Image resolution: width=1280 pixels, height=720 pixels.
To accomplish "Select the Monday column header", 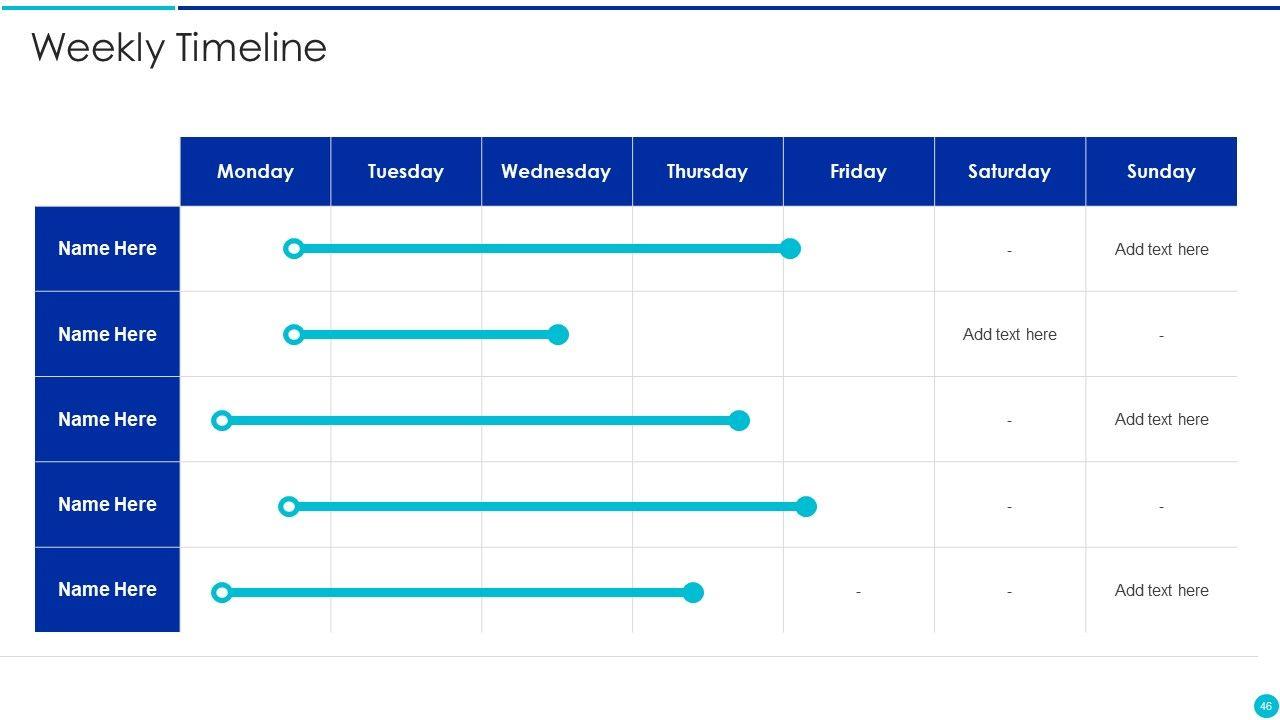I will click(x=255, y=171).
